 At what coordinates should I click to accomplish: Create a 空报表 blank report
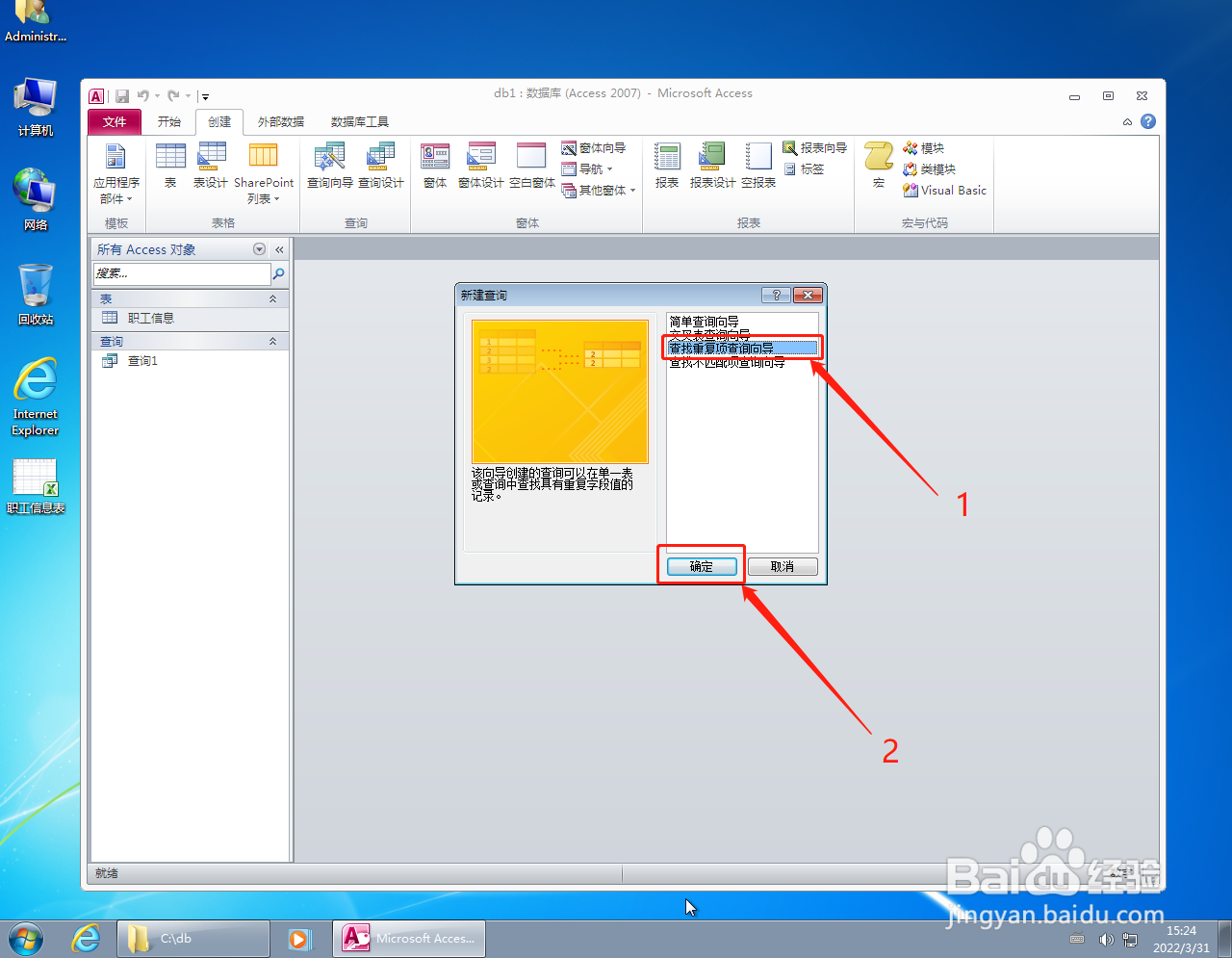(x=758, y=166)
